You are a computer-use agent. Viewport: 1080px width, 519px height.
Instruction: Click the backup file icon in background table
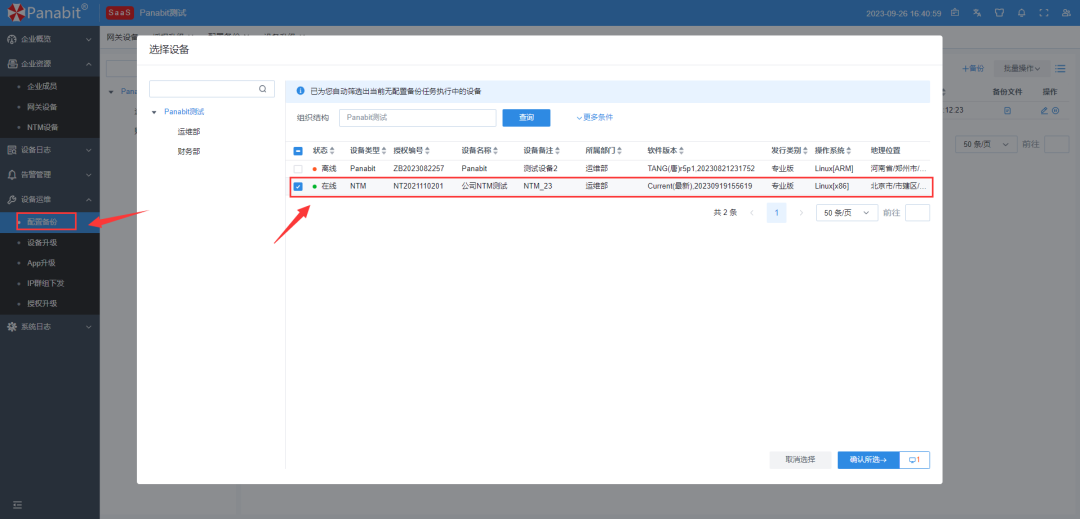point(1007,111)
